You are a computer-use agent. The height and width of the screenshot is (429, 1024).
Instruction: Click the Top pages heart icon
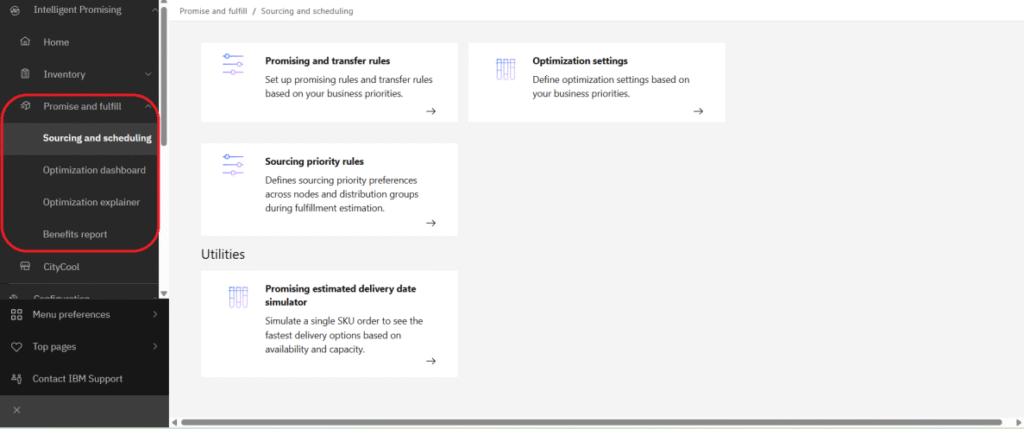16,347
